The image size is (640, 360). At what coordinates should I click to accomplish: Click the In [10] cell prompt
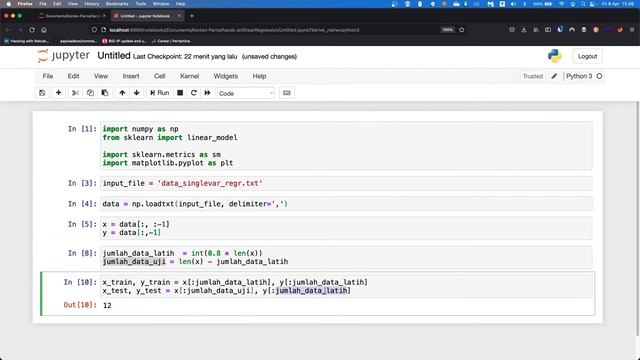pos(80,282)
